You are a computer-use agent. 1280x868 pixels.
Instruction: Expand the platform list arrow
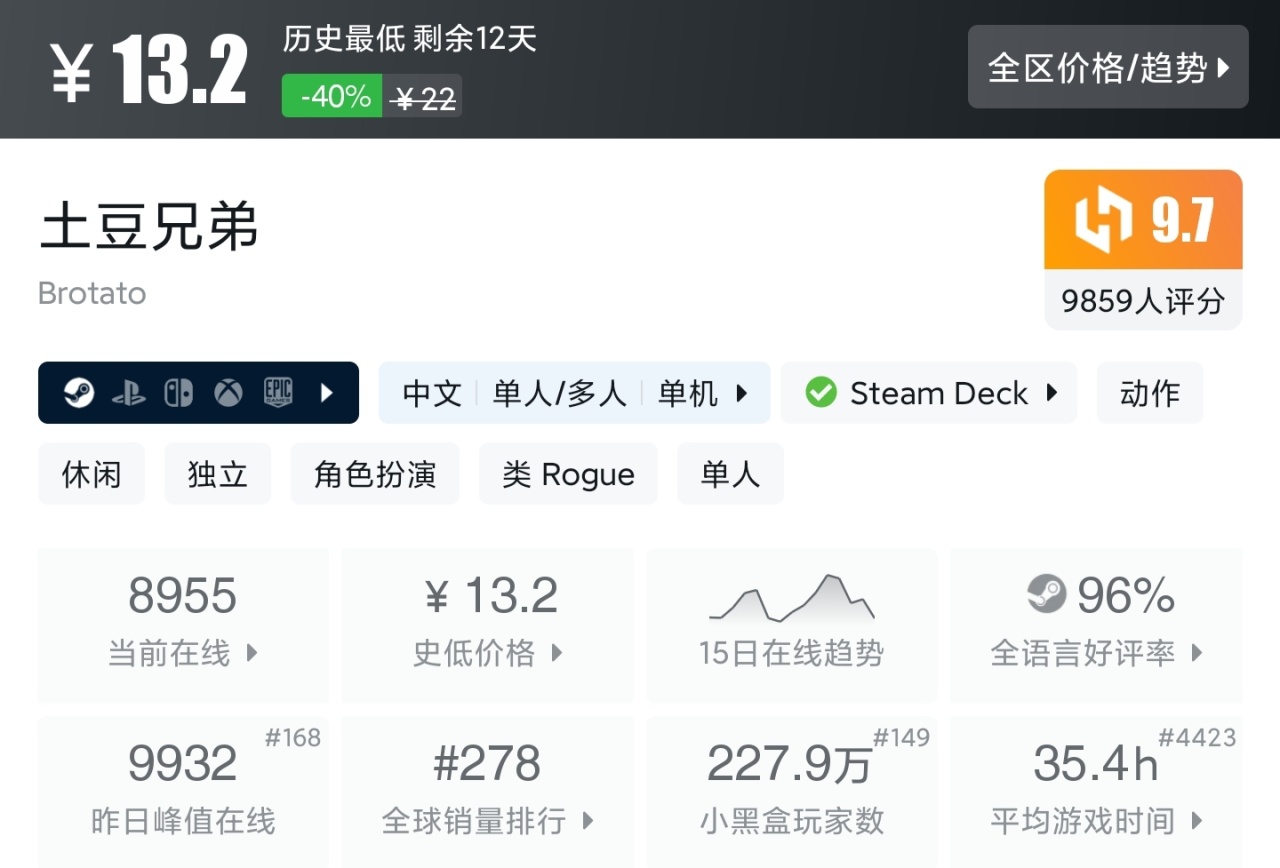327,393
